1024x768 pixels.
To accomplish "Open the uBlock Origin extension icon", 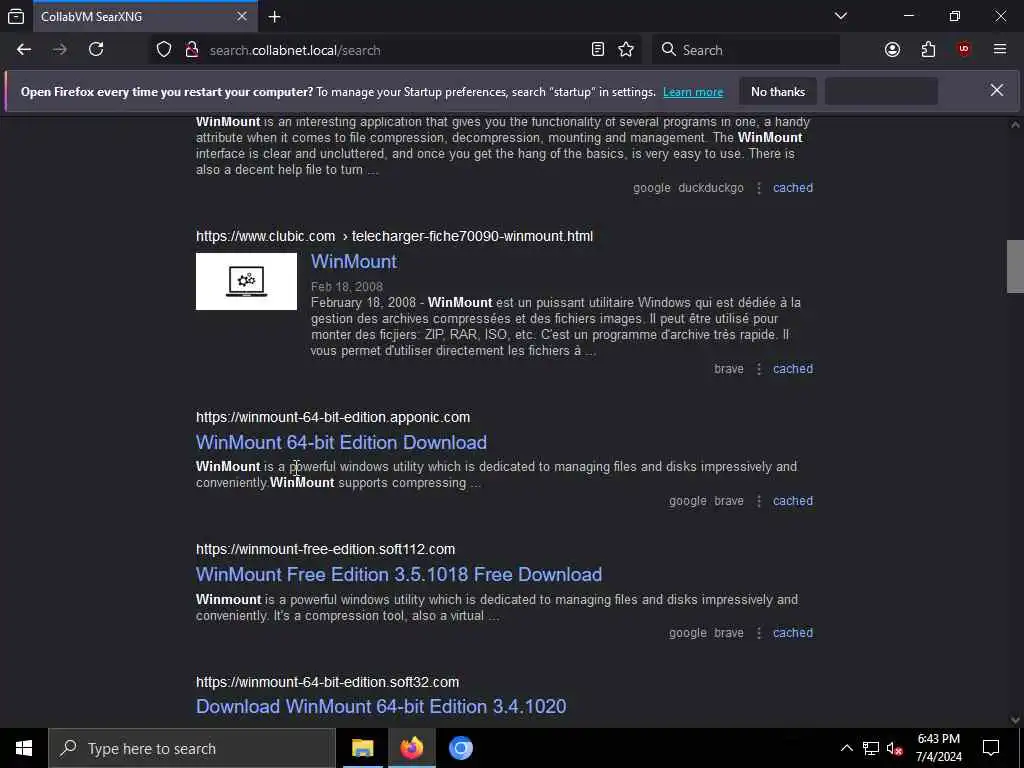I will [x=963, y=50].
